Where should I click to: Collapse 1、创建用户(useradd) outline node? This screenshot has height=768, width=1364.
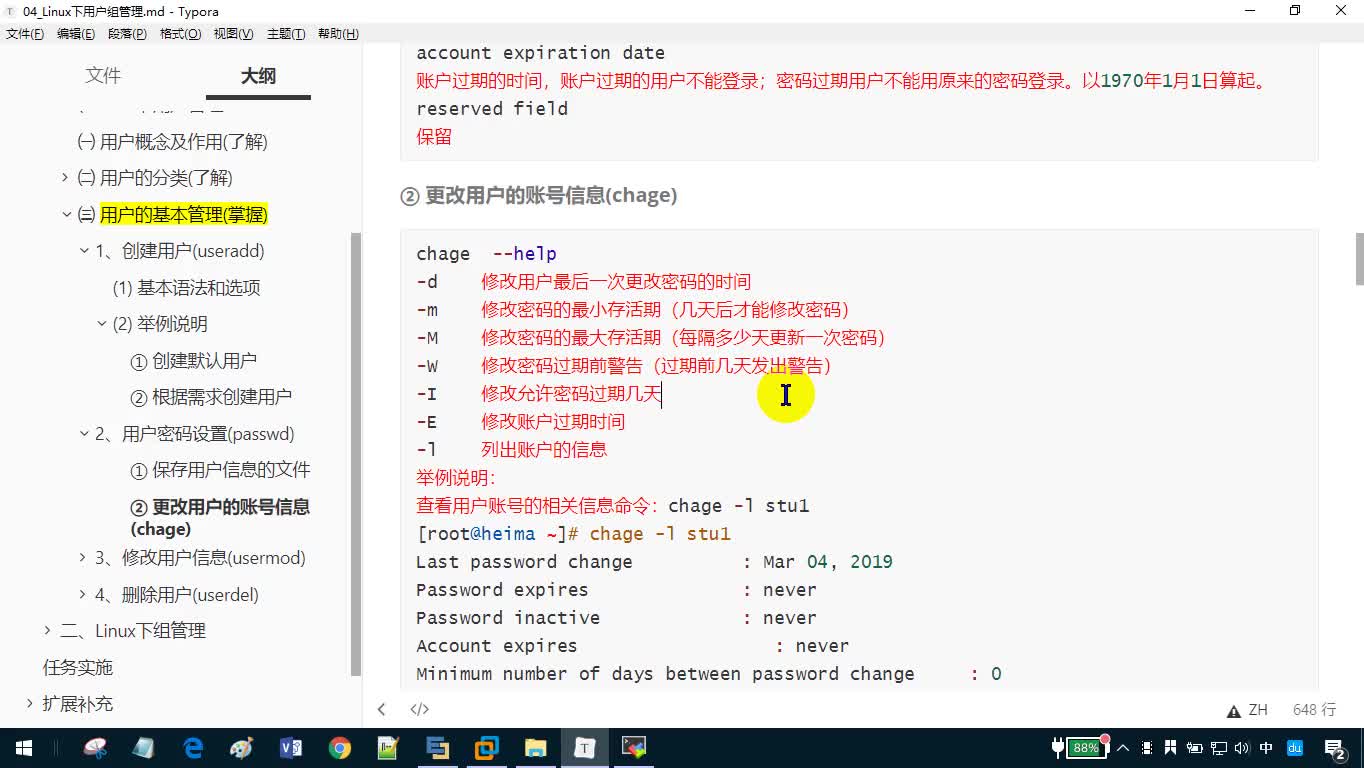pos(85,251)
